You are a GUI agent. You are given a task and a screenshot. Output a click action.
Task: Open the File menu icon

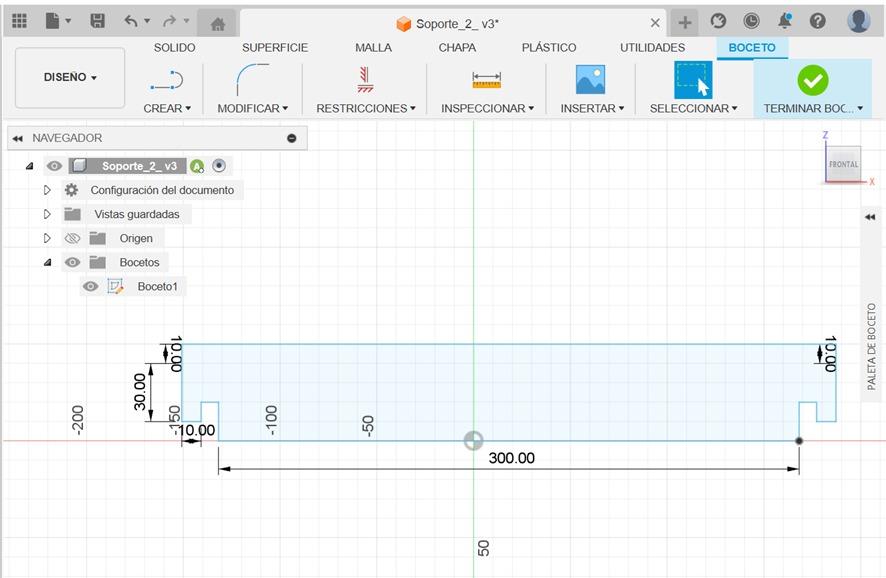click(52, 21)
